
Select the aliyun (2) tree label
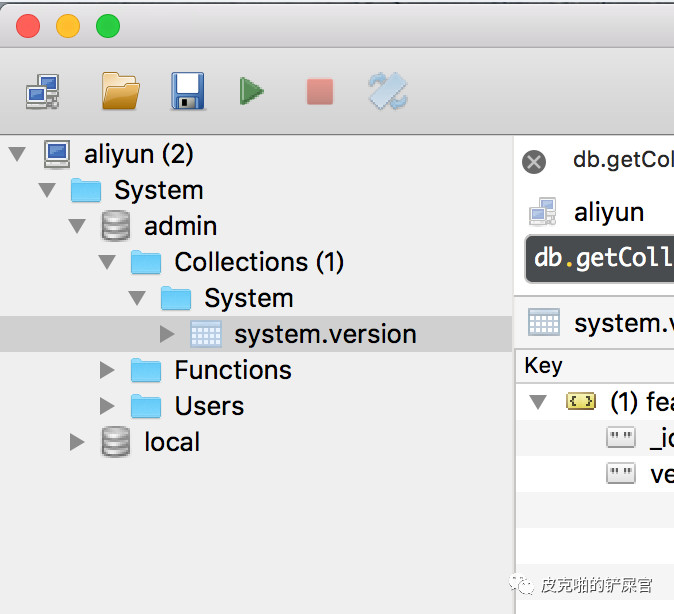138,154
